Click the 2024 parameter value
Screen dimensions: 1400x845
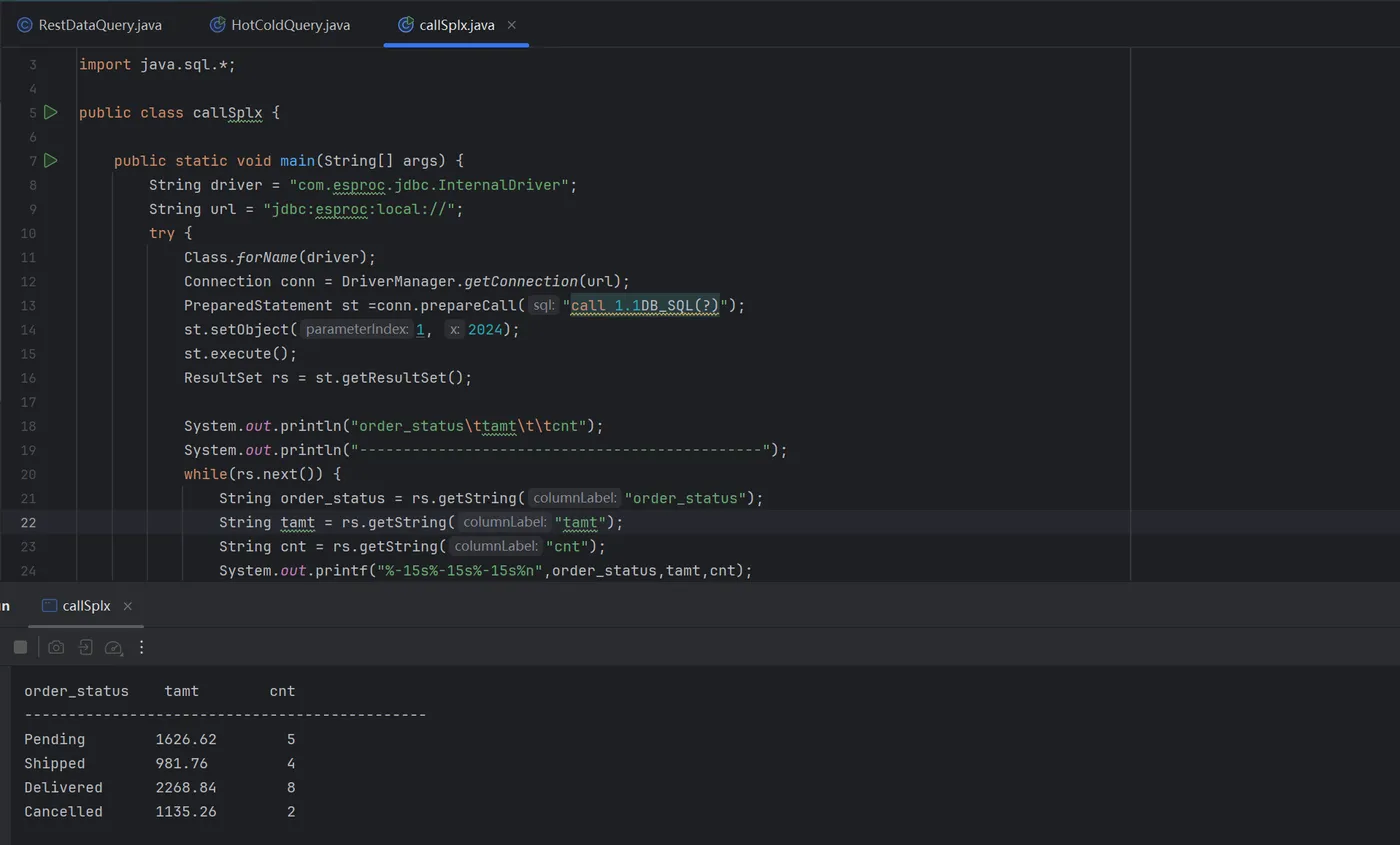(x=485, y=329)
